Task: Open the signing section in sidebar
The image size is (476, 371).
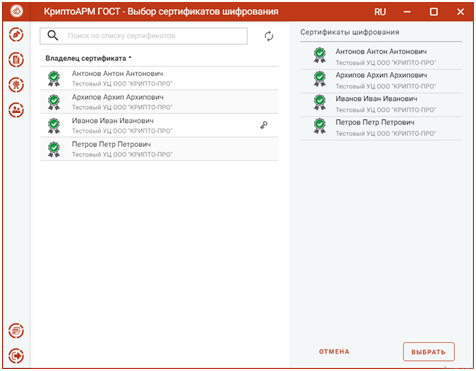Action: coord(16,35)
